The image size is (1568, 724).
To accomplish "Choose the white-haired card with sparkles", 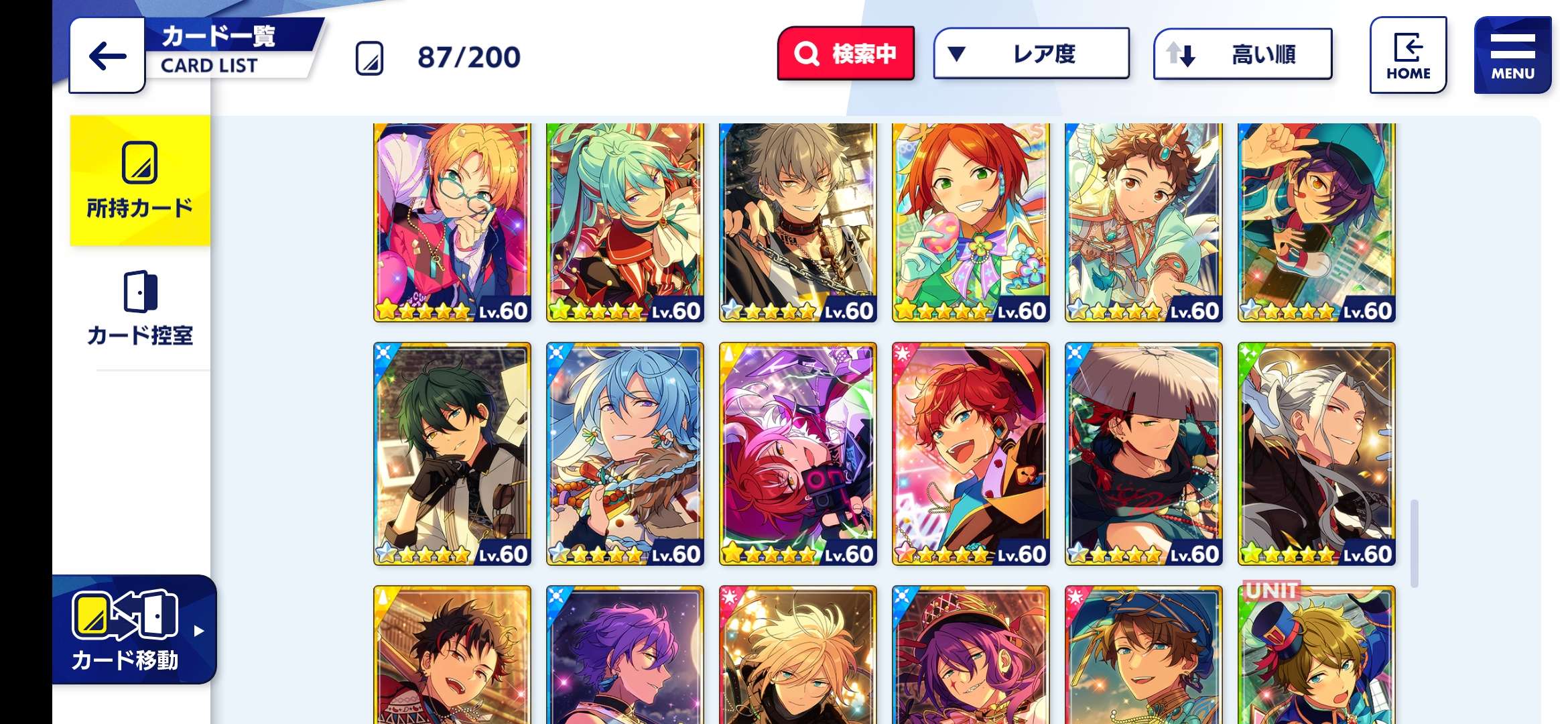I will coord(1317,454).
